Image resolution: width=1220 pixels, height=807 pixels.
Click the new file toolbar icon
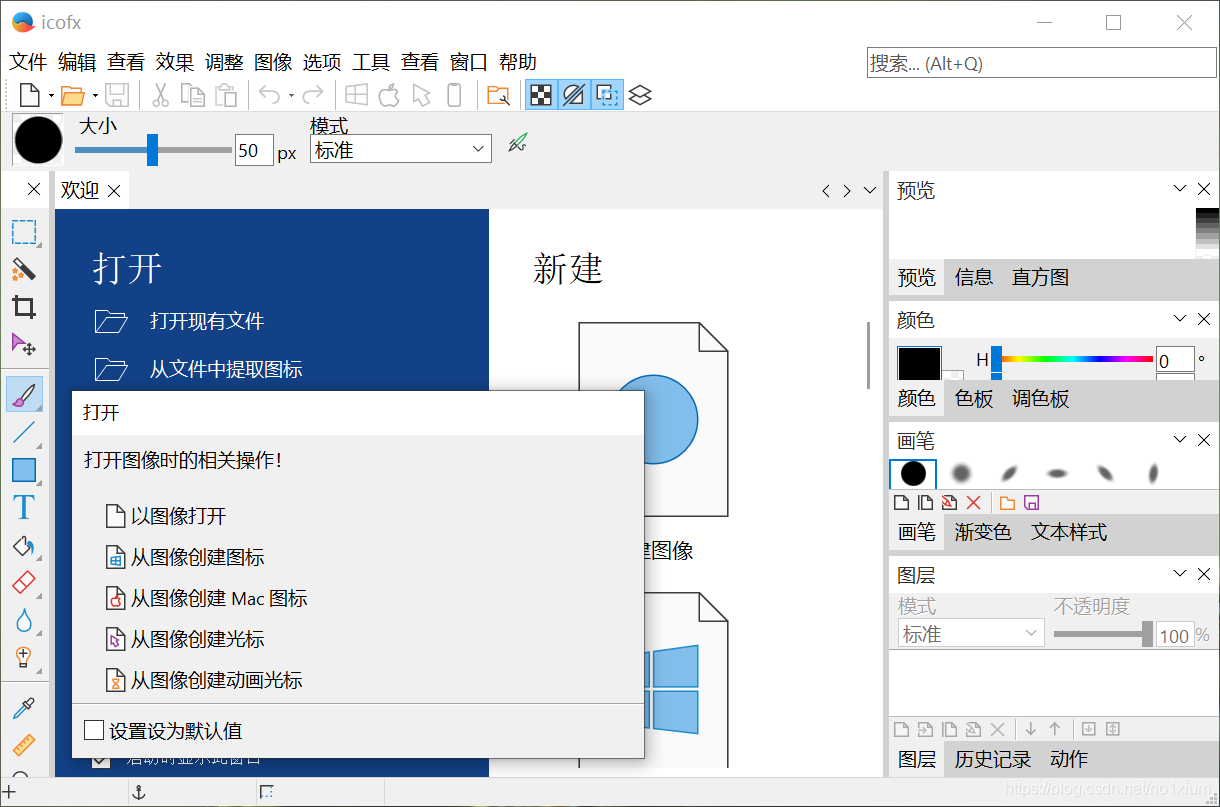click(30, 95)
